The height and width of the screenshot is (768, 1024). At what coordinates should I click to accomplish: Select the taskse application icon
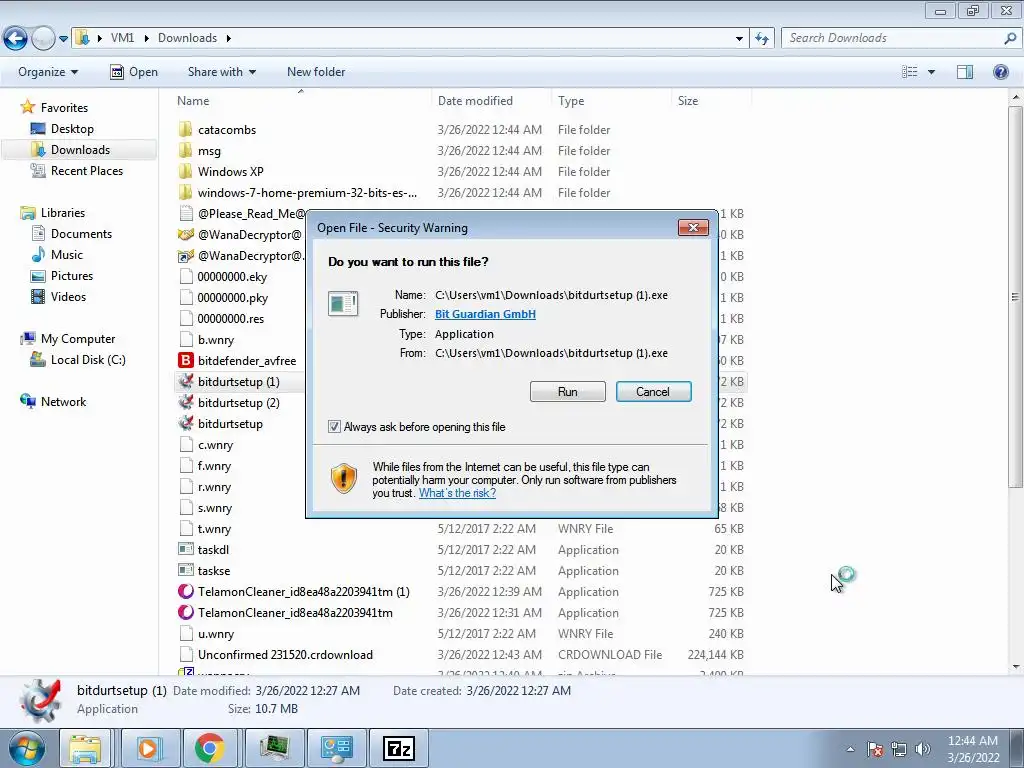coord(185,571)
